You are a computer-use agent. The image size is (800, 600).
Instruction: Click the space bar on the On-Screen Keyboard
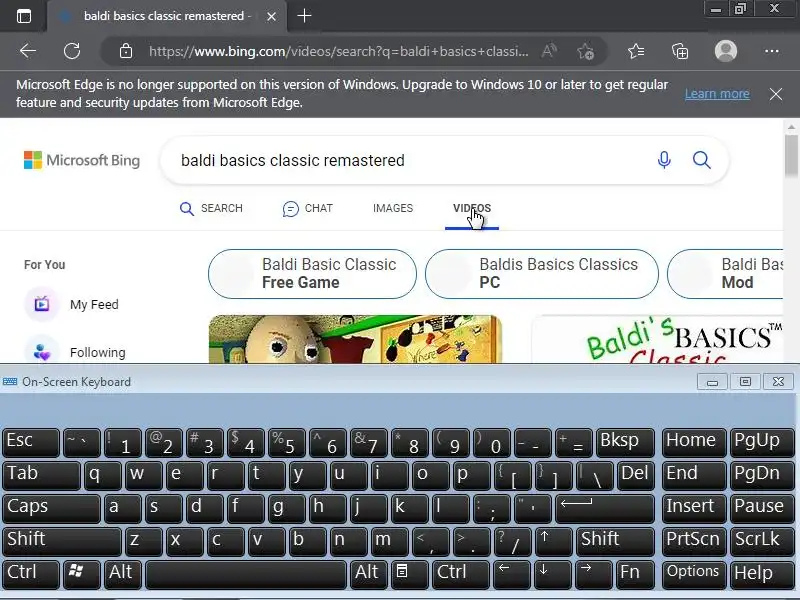pyautogui.click(x=246, y=574)
